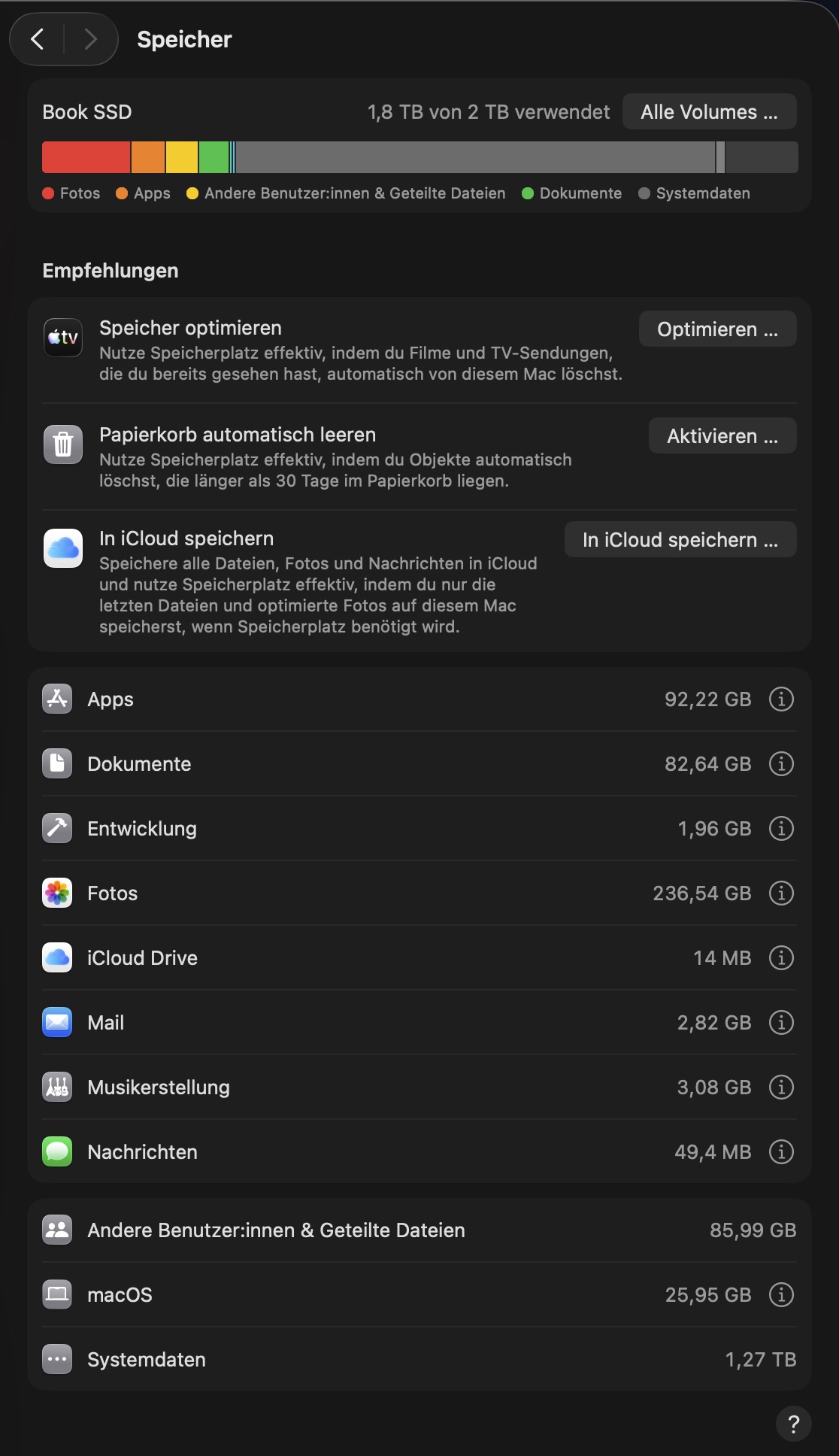View Musikerstellung storage info

click(781, 1087)
